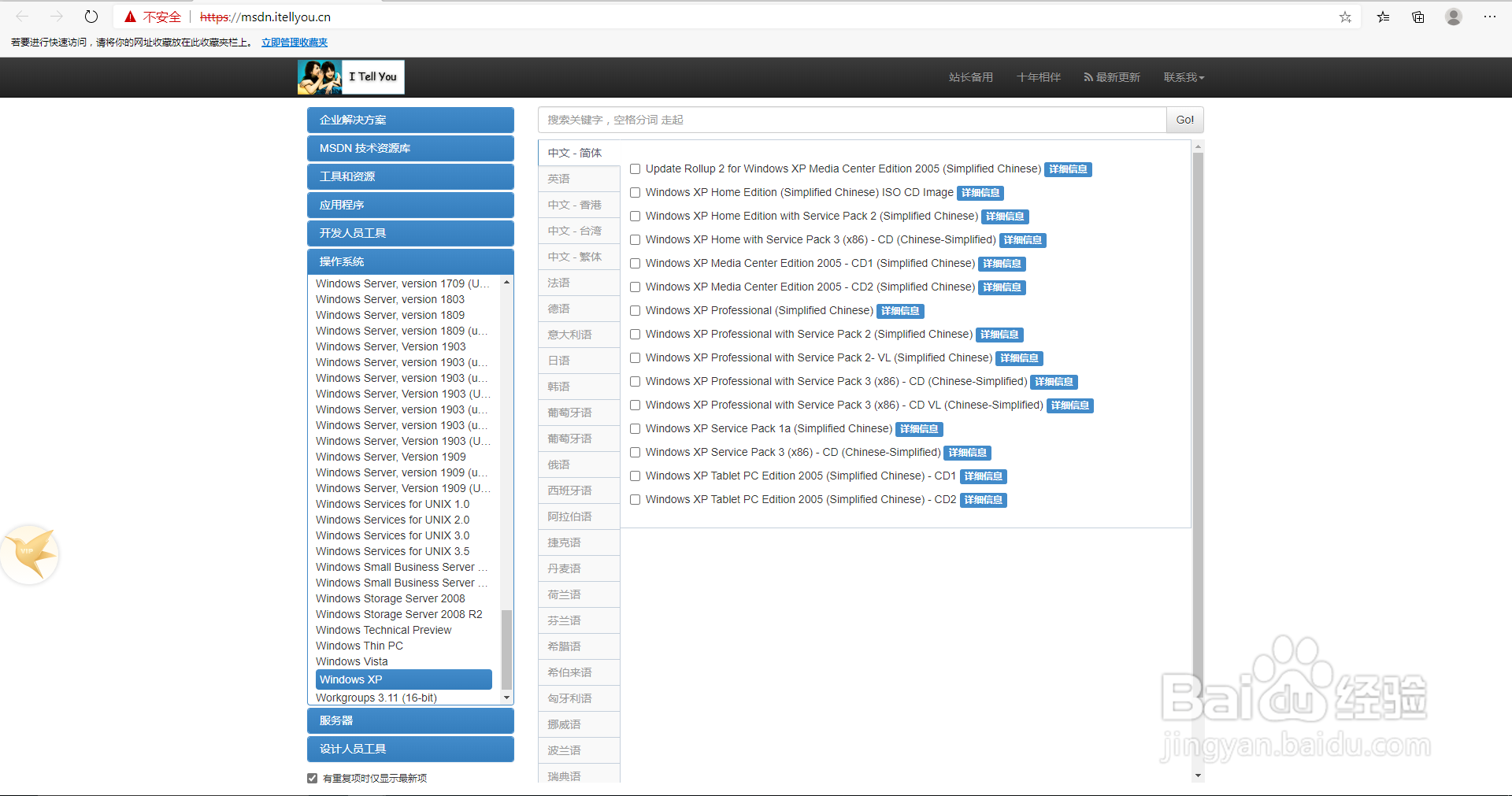Open 站长备用 nav link

pos(971,77)
